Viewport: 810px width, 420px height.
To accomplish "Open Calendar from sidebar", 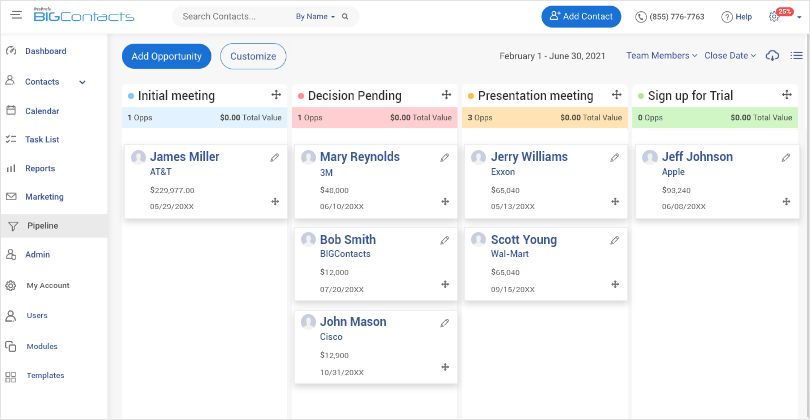I will (42, 111).
